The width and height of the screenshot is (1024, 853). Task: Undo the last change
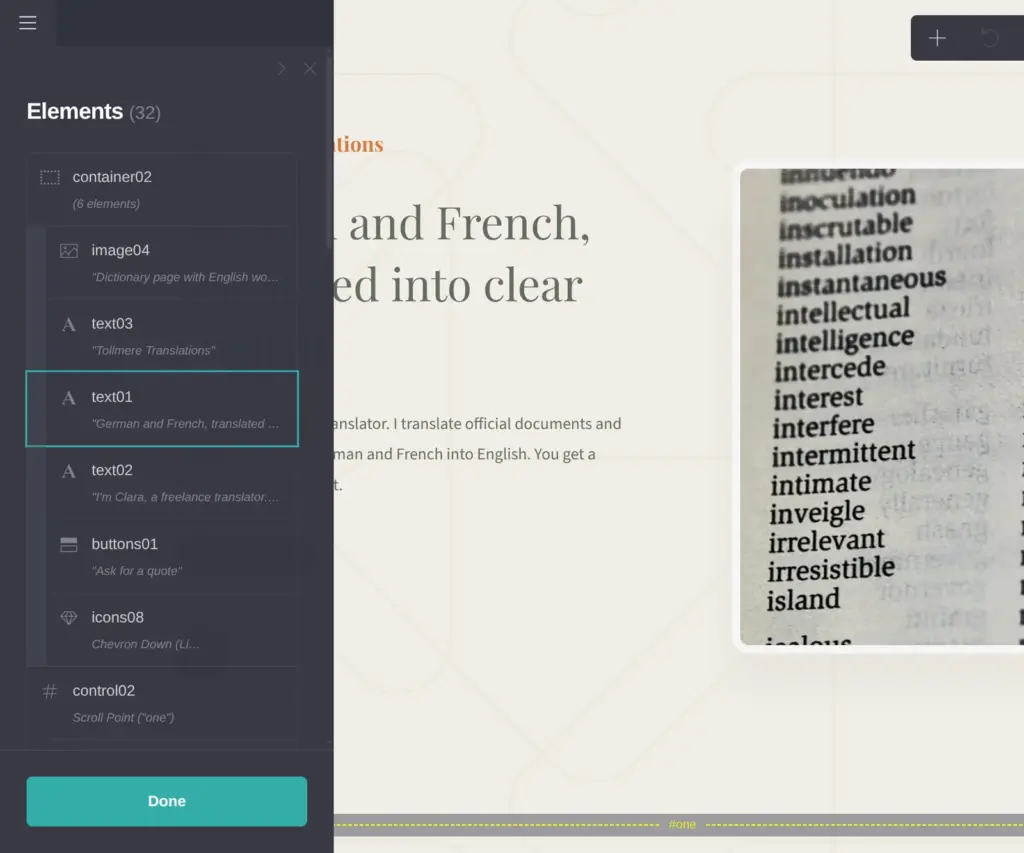tap(989, 38)
